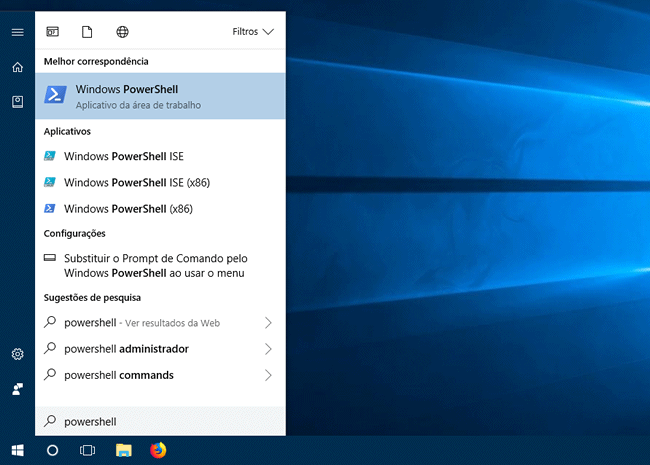This screenshot has height=465, width=650.
Task: Click the Feedback icon in the sidebar
Action: 17,388
